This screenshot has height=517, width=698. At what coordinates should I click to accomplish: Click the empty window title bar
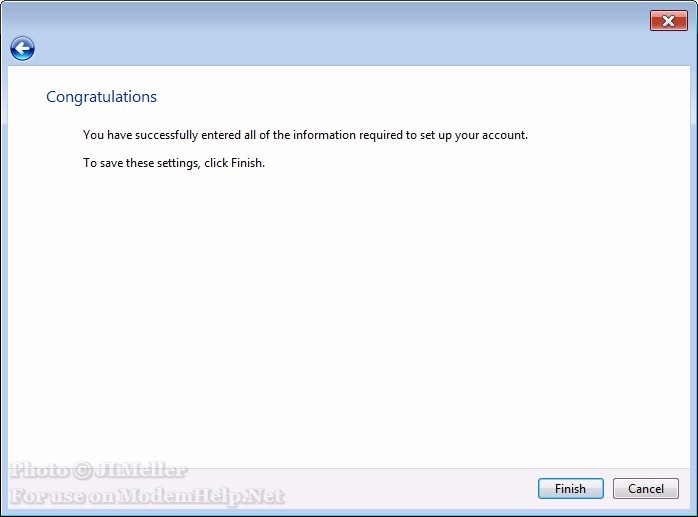point(330,18)
